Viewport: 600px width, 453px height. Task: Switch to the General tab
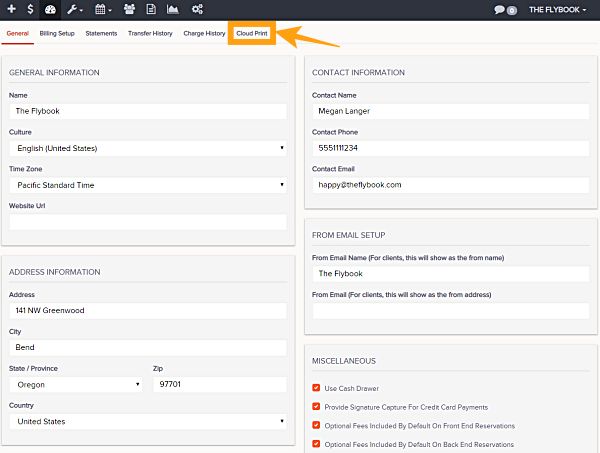(18, 33)
